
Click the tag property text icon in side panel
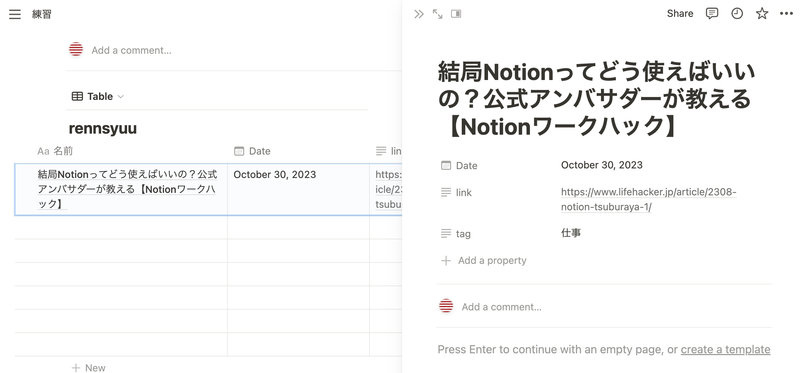[x=446, y=234]
